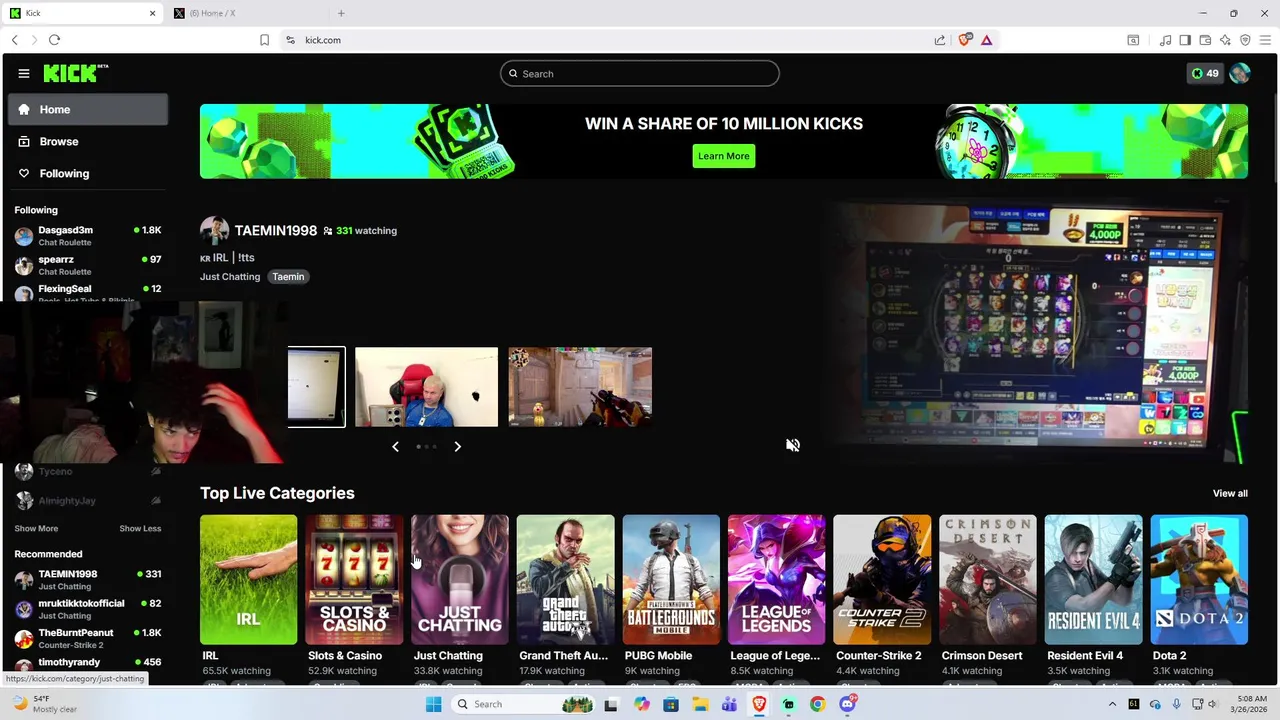Open spearrz channel in Following
The height and width of the screenshot is (720, 1280).
[x=88, y=265]
